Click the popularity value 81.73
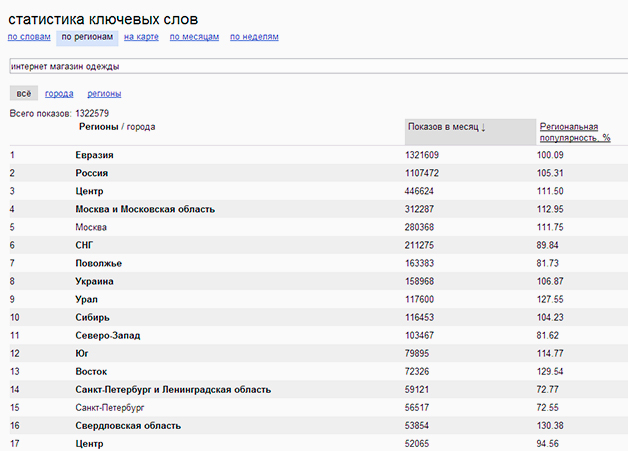The height and width of the screenshot is (451, 628). tap(548, 263)
